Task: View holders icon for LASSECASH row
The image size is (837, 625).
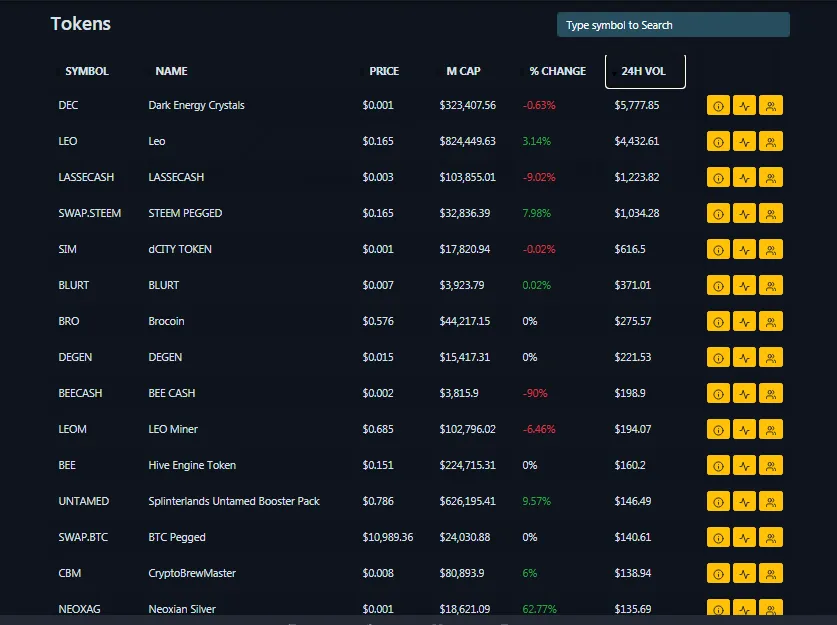Action: [771, 177]
